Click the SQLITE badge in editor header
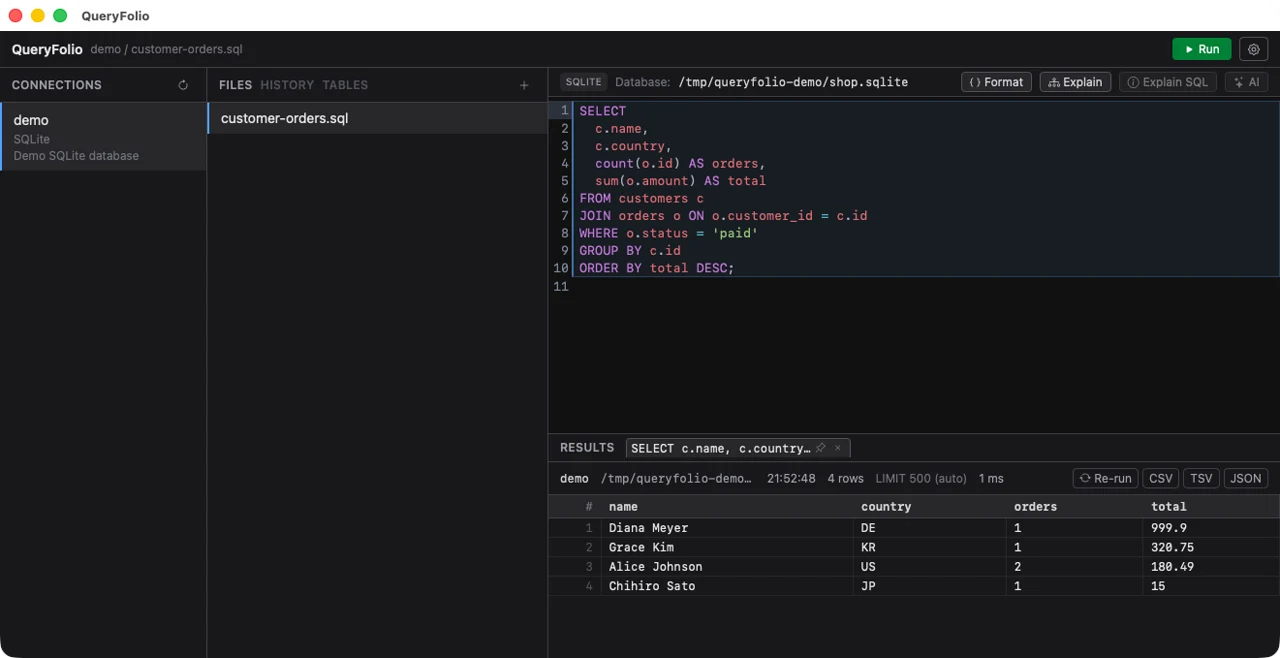The width and height of the screenshot is (1280, 658). 583,82
